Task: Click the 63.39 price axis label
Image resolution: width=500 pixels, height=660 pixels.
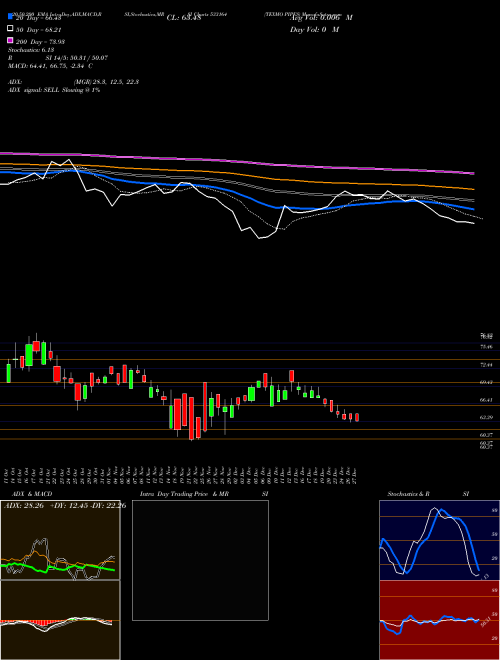Action: click(487, 417)
